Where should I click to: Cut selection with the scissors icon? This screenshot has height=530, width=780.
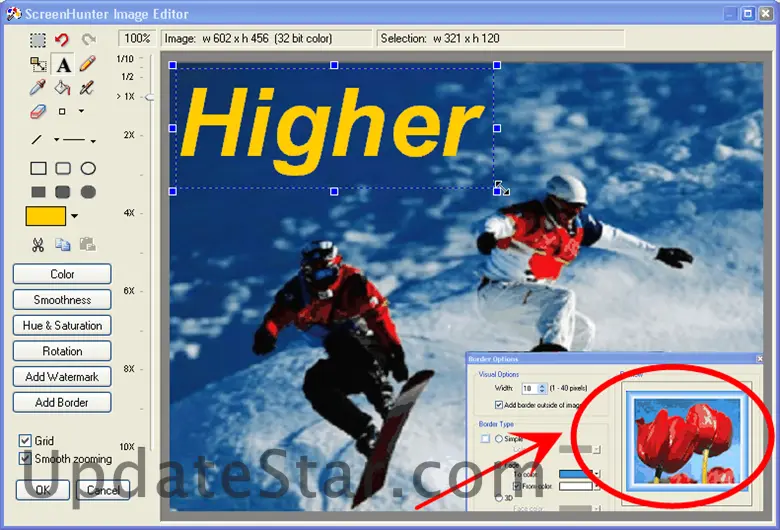pyautogui.click(x=38, y=245)
